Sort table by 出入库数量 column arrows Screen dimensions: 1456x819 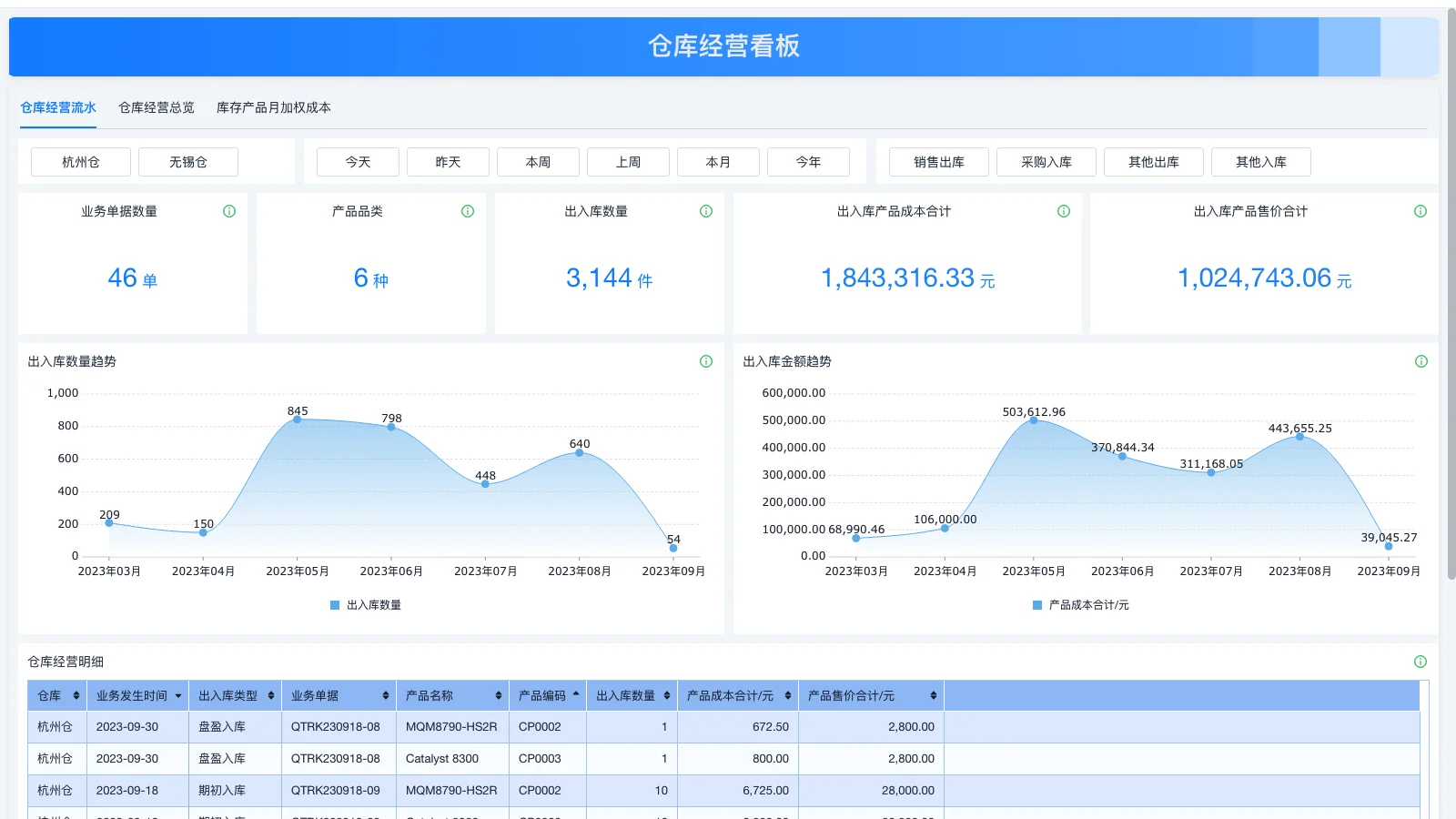[667, 695]
